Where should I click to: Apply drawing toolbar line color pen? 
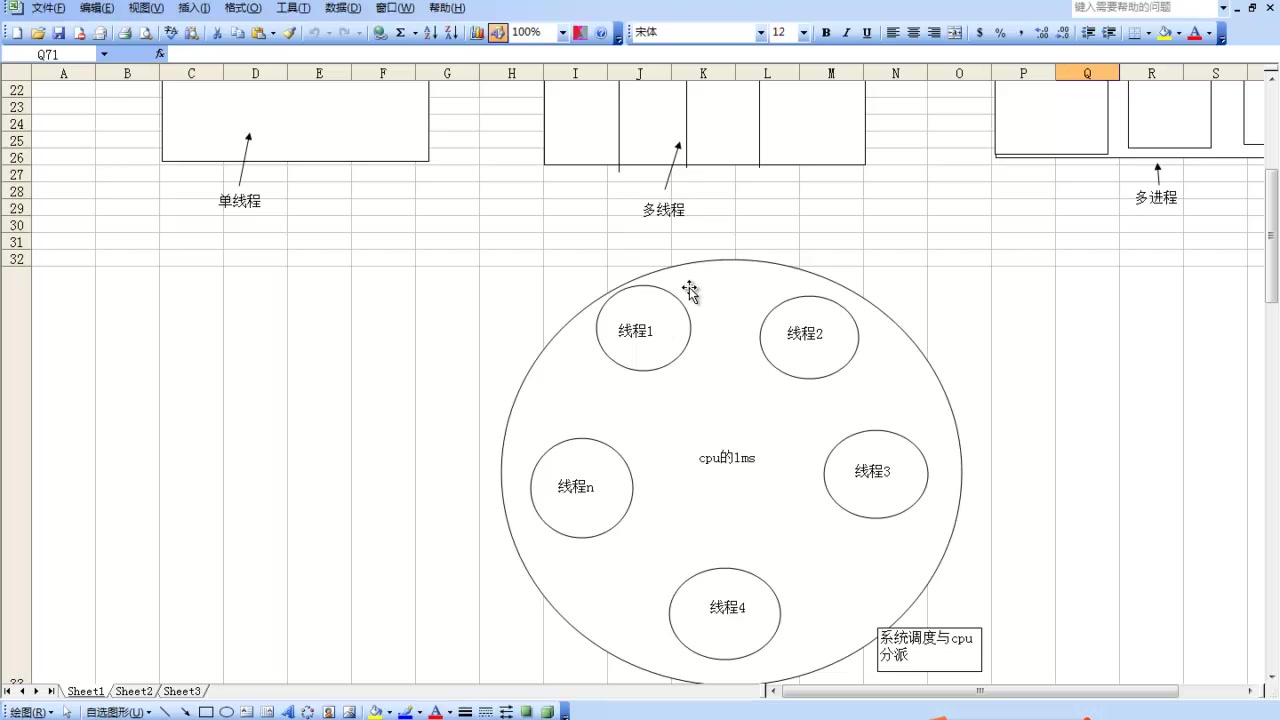tap(405, 712)
